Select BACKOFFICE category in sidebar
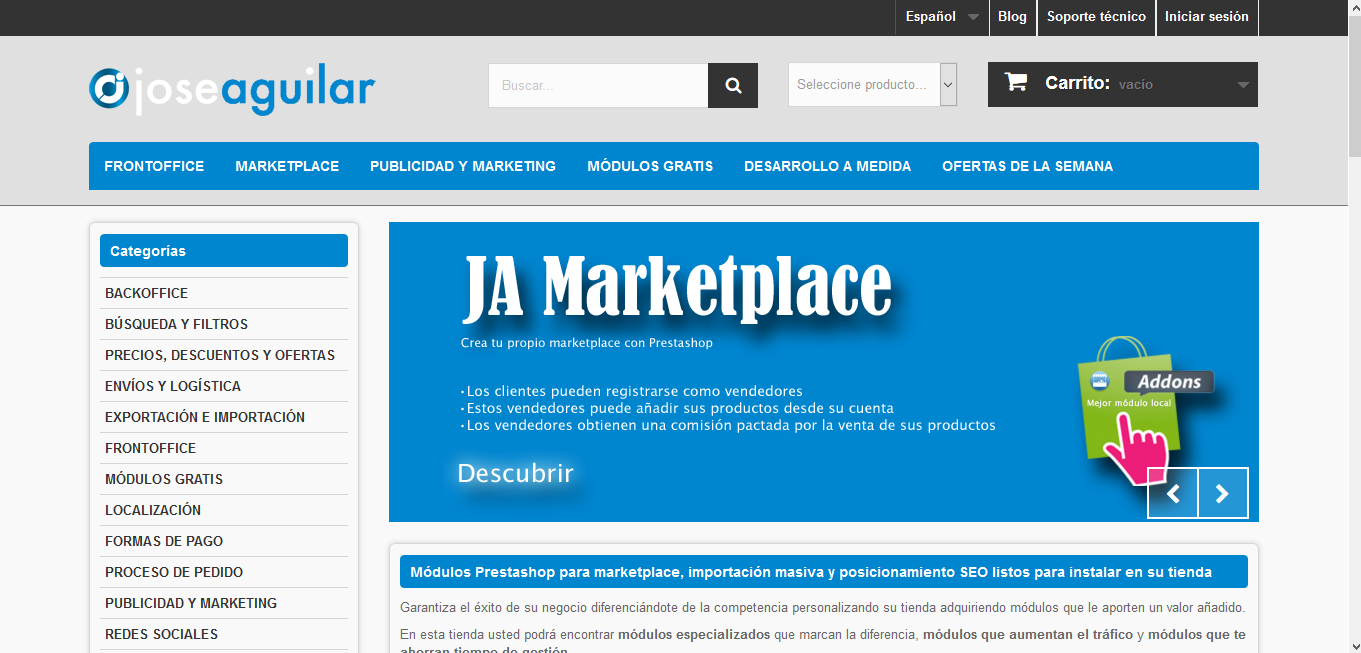 coord(146,293)
